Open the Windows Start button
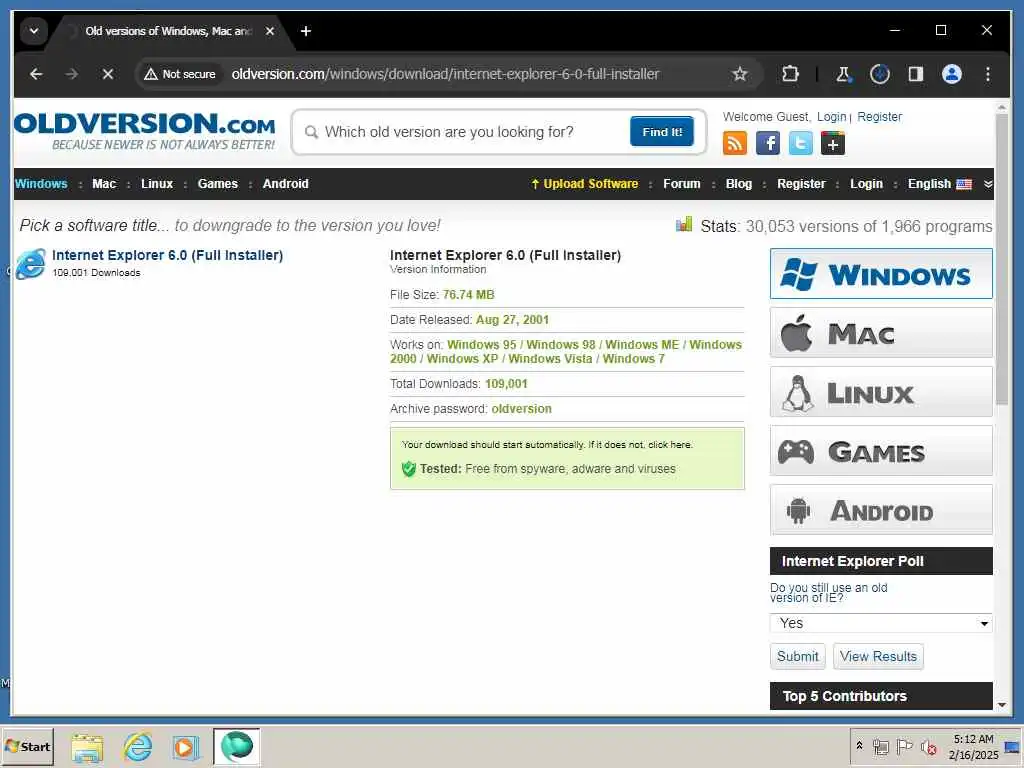This screenshot has height=768, width=1024. (x=27, y=746)
